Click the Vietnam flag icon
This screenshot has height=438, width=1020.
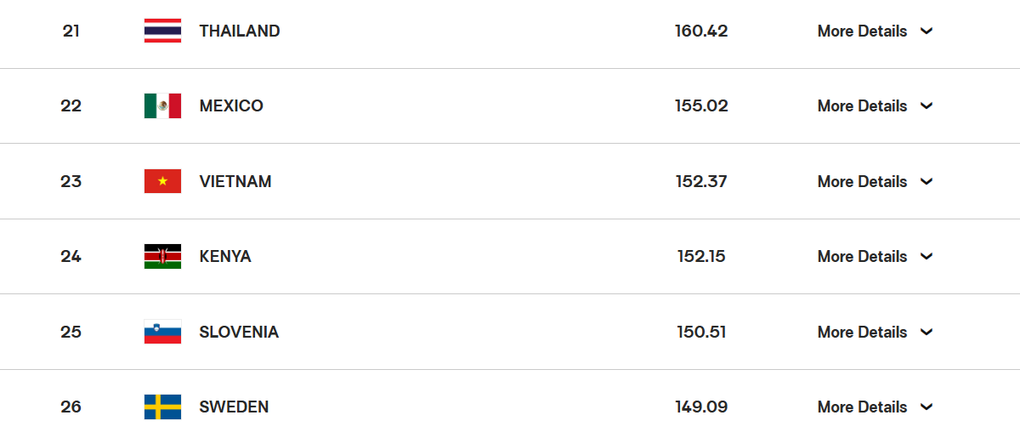pyautogui.click(x=163, y=181)
